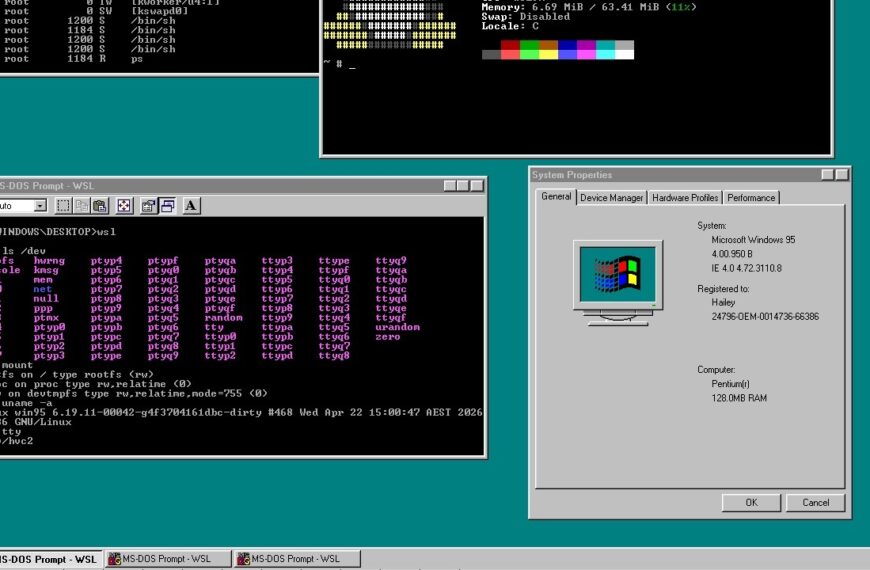Click the product ID '24796-OEM-0014736-66386'
The height and width of the screenshot is (570, 870).
tap(765, 316)
